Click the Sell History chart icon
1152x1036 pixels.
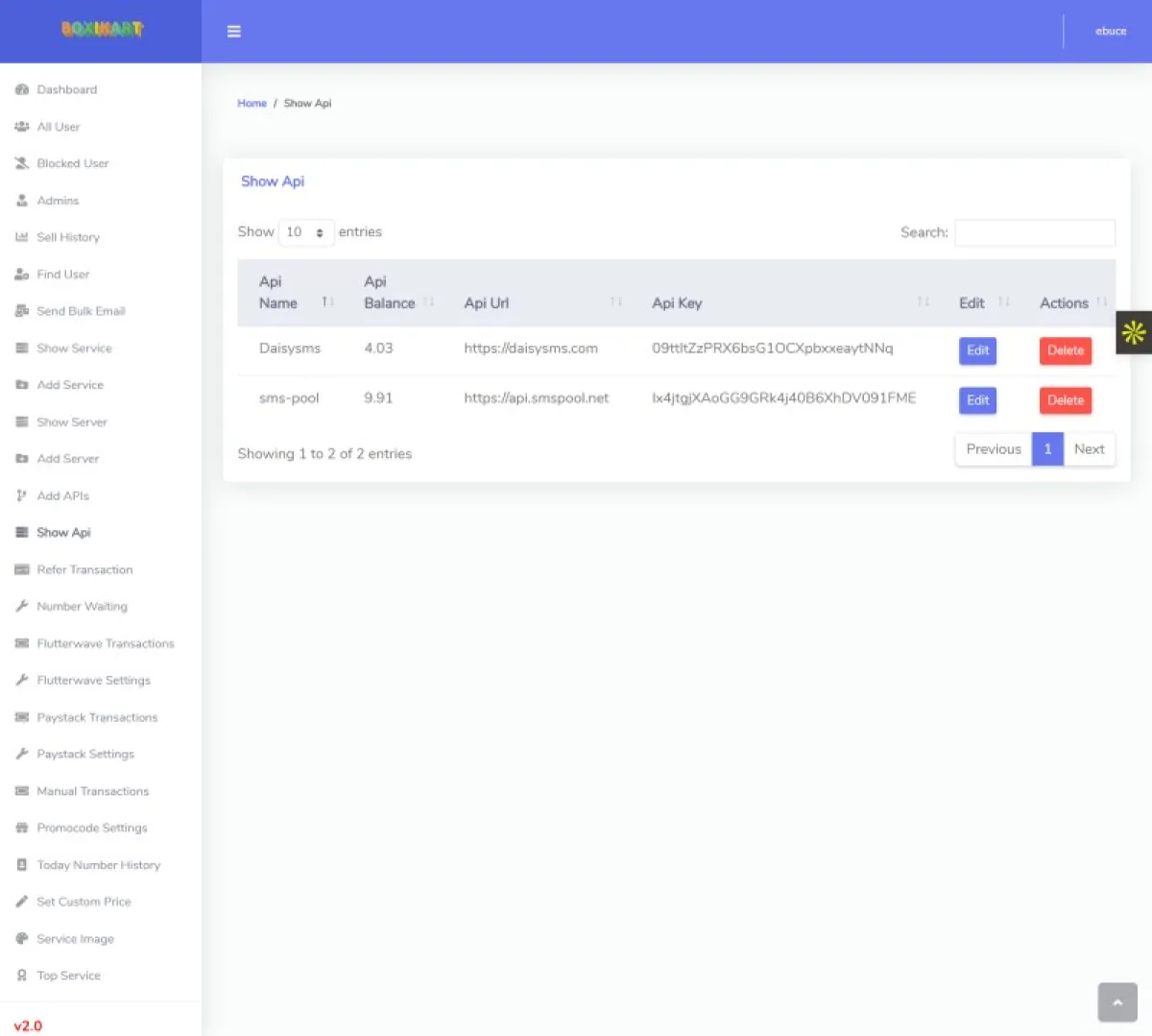(x=22, y=237)
